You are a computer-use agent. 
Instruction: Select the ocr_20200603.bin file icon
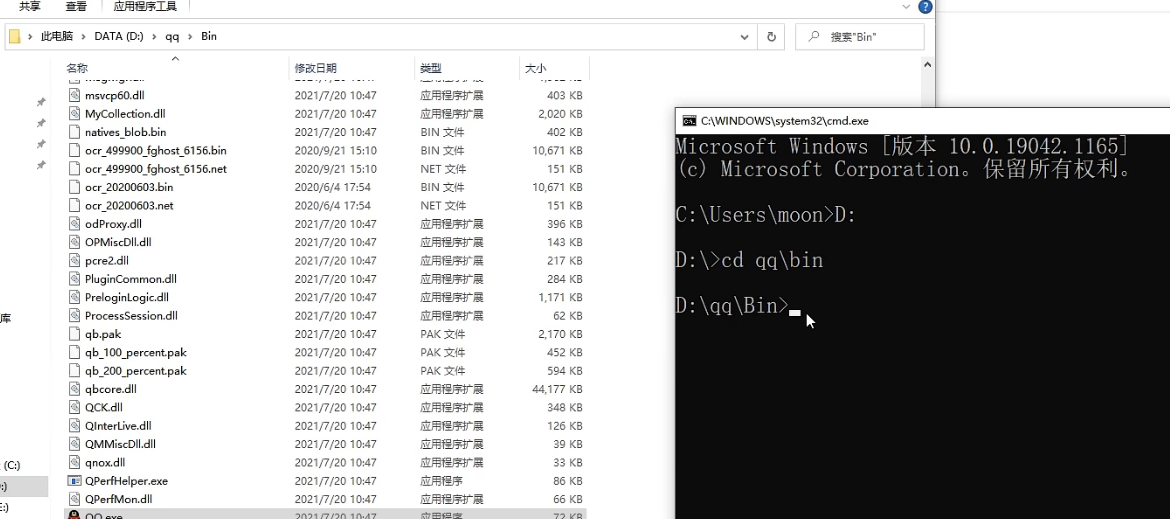click(73, 187)
